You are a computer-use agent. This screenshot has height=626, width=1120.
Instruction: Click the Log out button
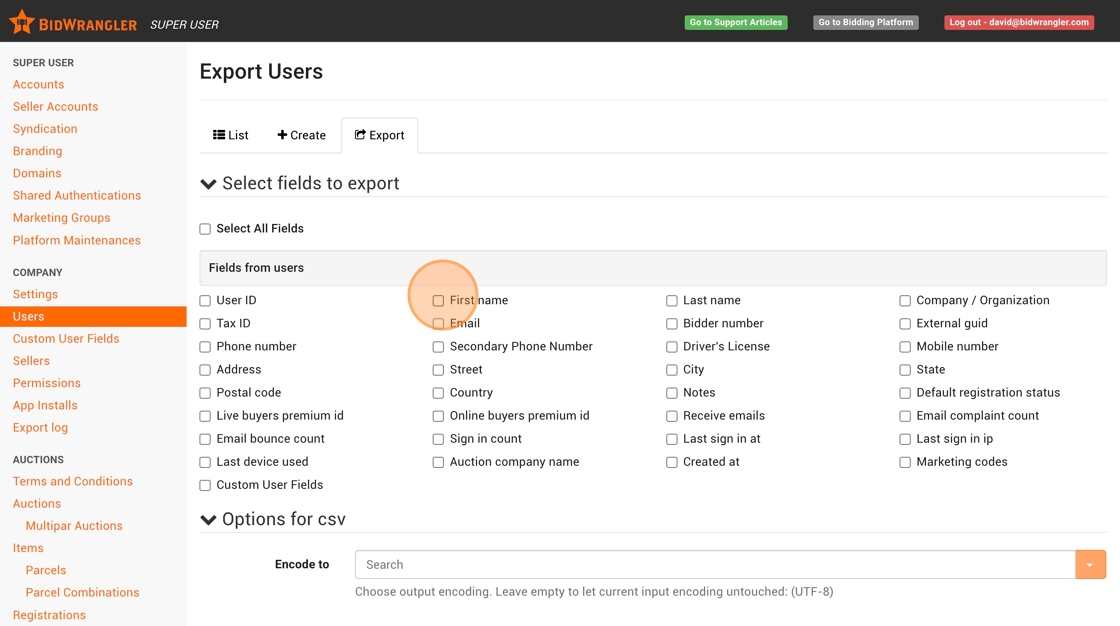tap(1018, 22)
